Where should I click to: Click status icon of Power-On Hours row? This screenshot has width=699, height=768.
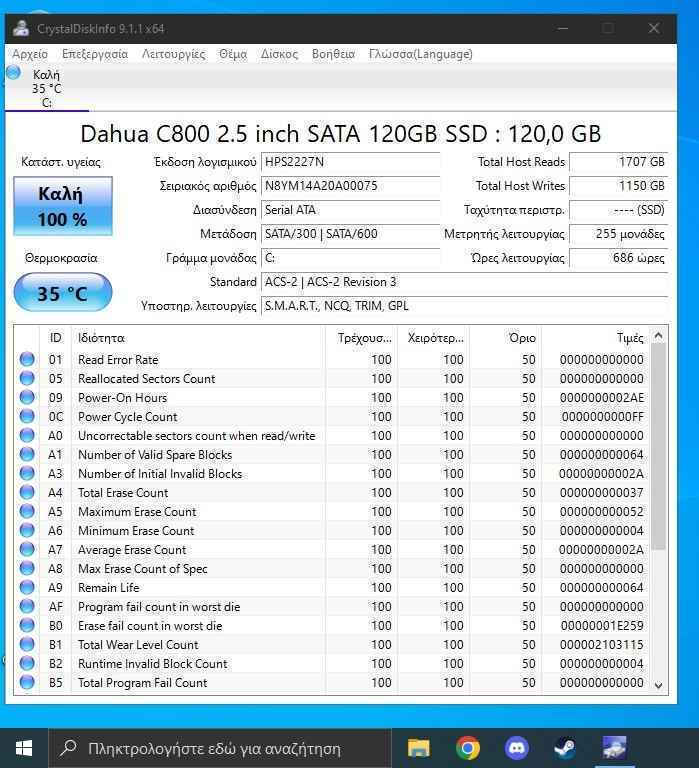[27, 397]
